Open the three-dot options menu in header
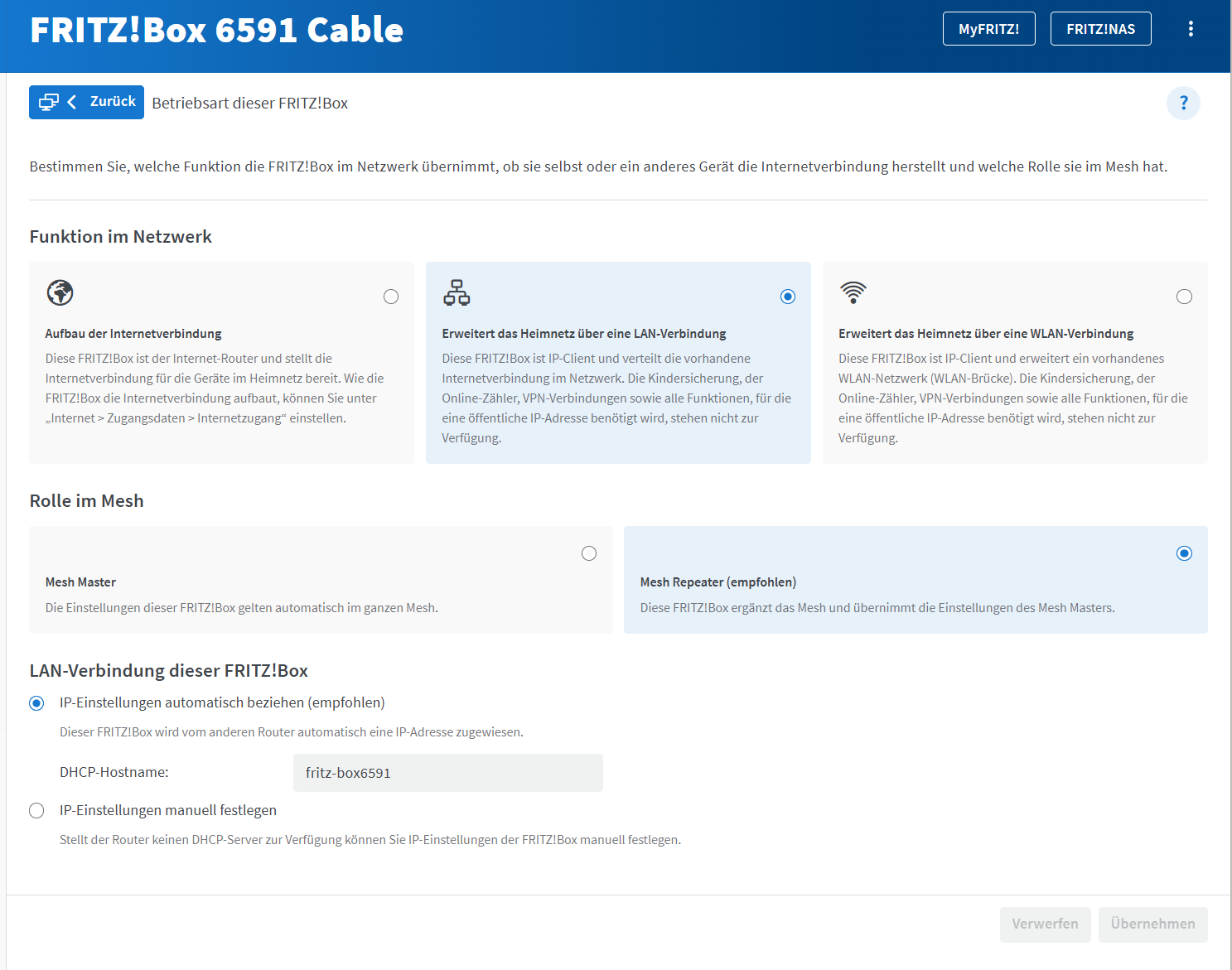Screen dimensions: 1232x970 coord(1191,29)
